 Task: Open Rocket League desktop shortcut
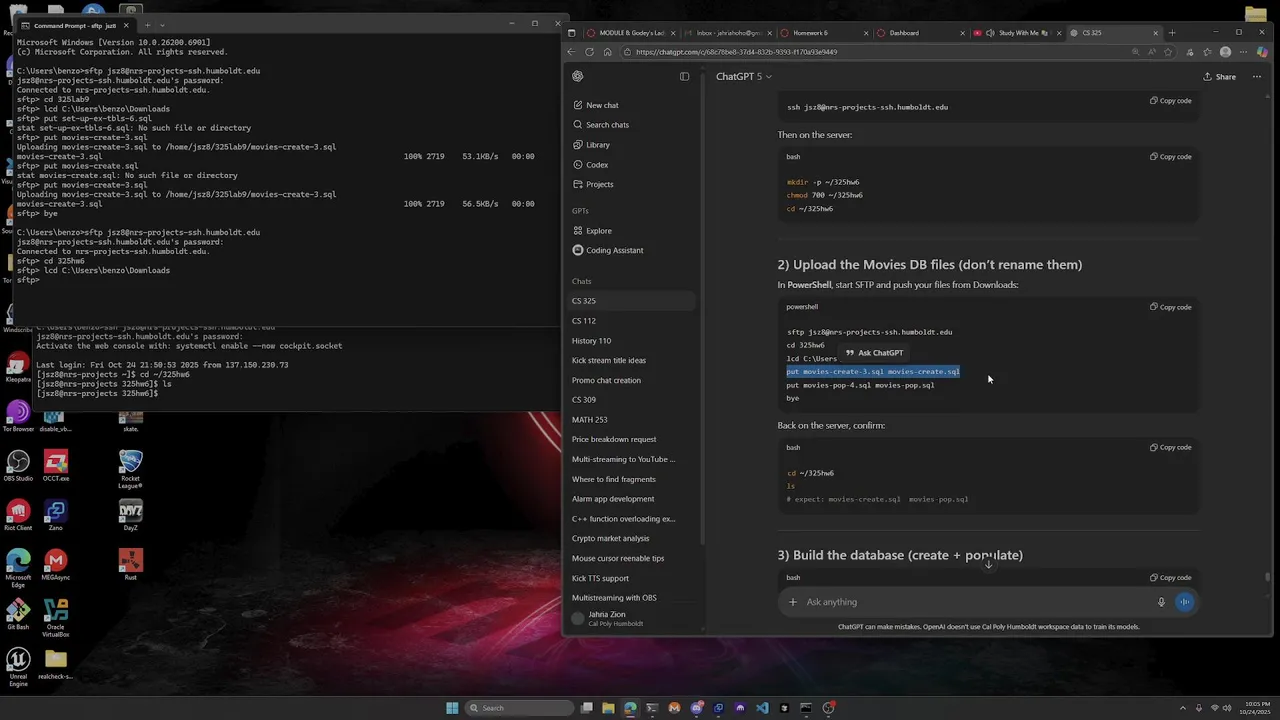(x=130, y=469)
